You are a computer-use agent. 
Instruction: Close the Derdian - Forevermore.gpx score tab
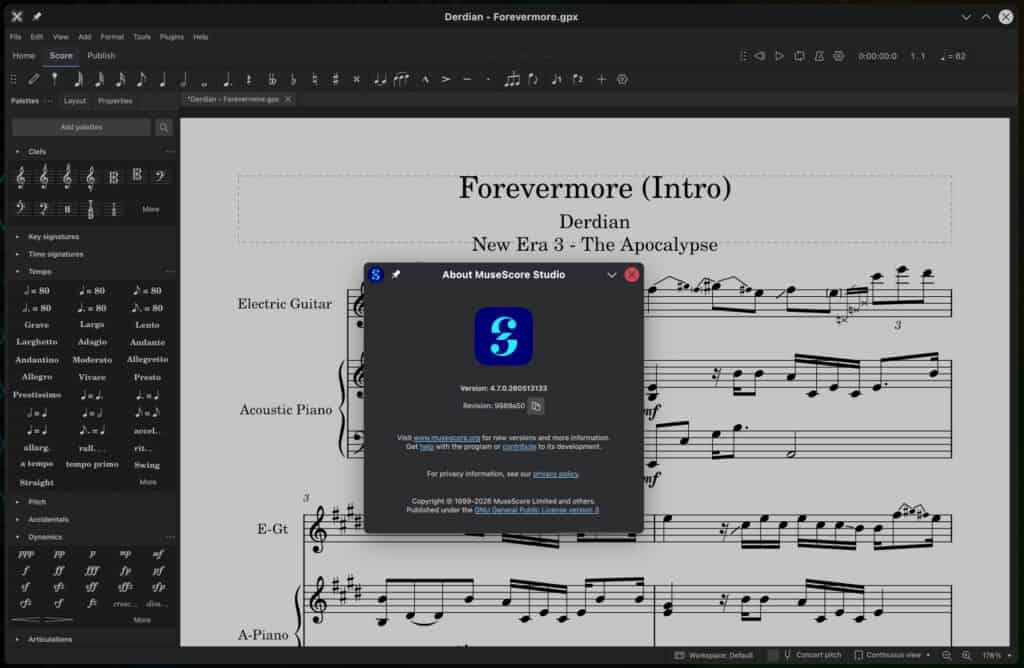[x=288, y=99]
